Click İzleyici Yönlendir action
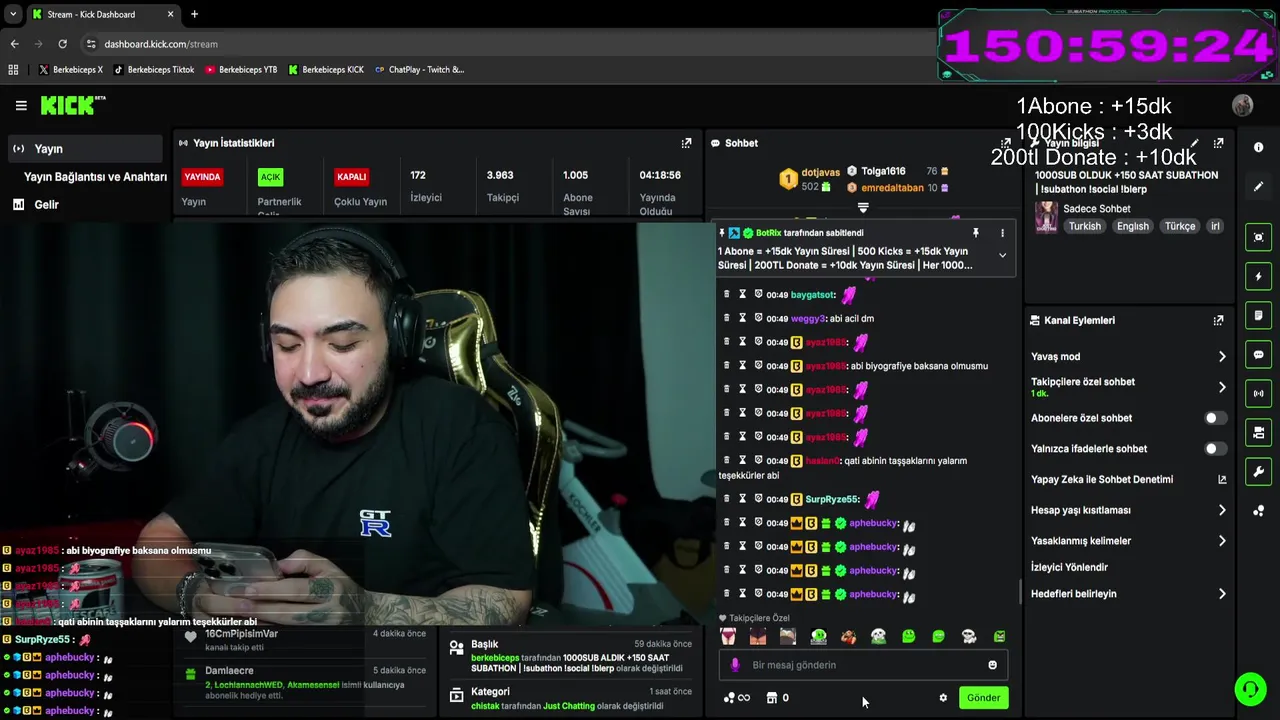The width and height of the screenshot is (1280, 720). coord(1070,567)
